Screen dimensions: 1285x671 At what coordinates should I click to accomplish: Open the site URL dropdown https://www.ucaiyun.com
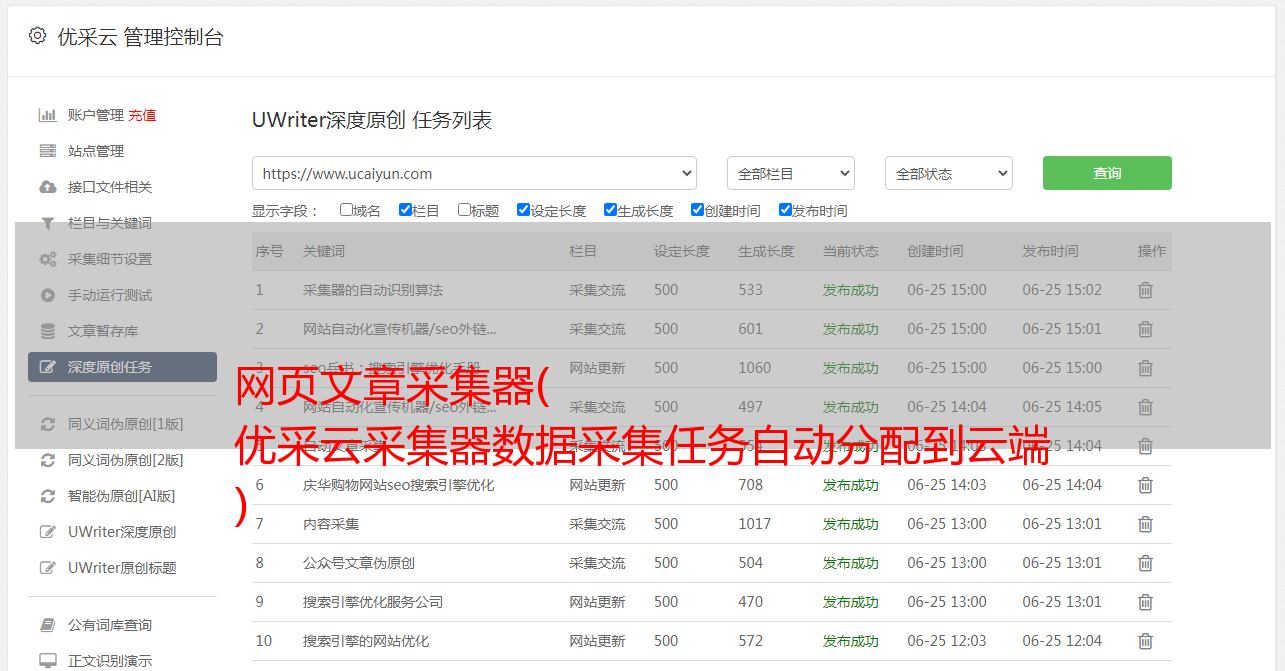tap(474, 173)
